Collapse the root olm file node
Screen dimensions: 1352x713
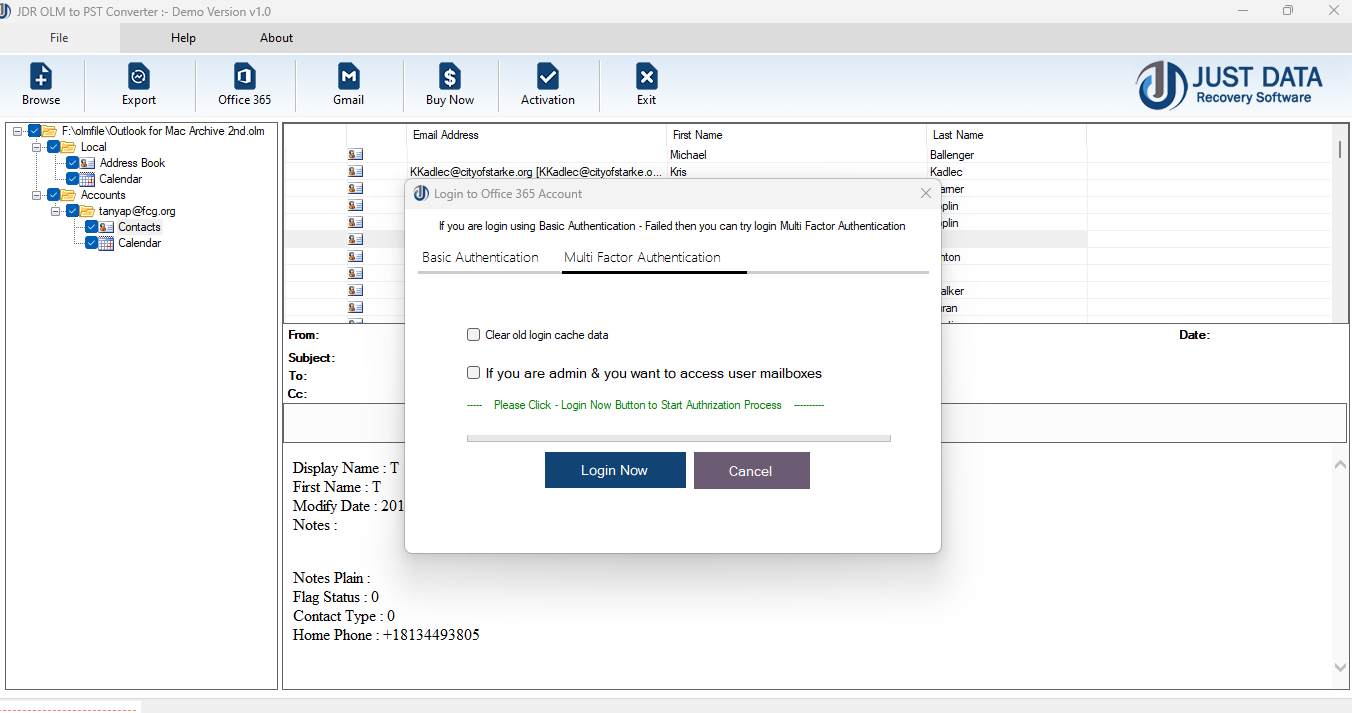[x=18, y=131]
